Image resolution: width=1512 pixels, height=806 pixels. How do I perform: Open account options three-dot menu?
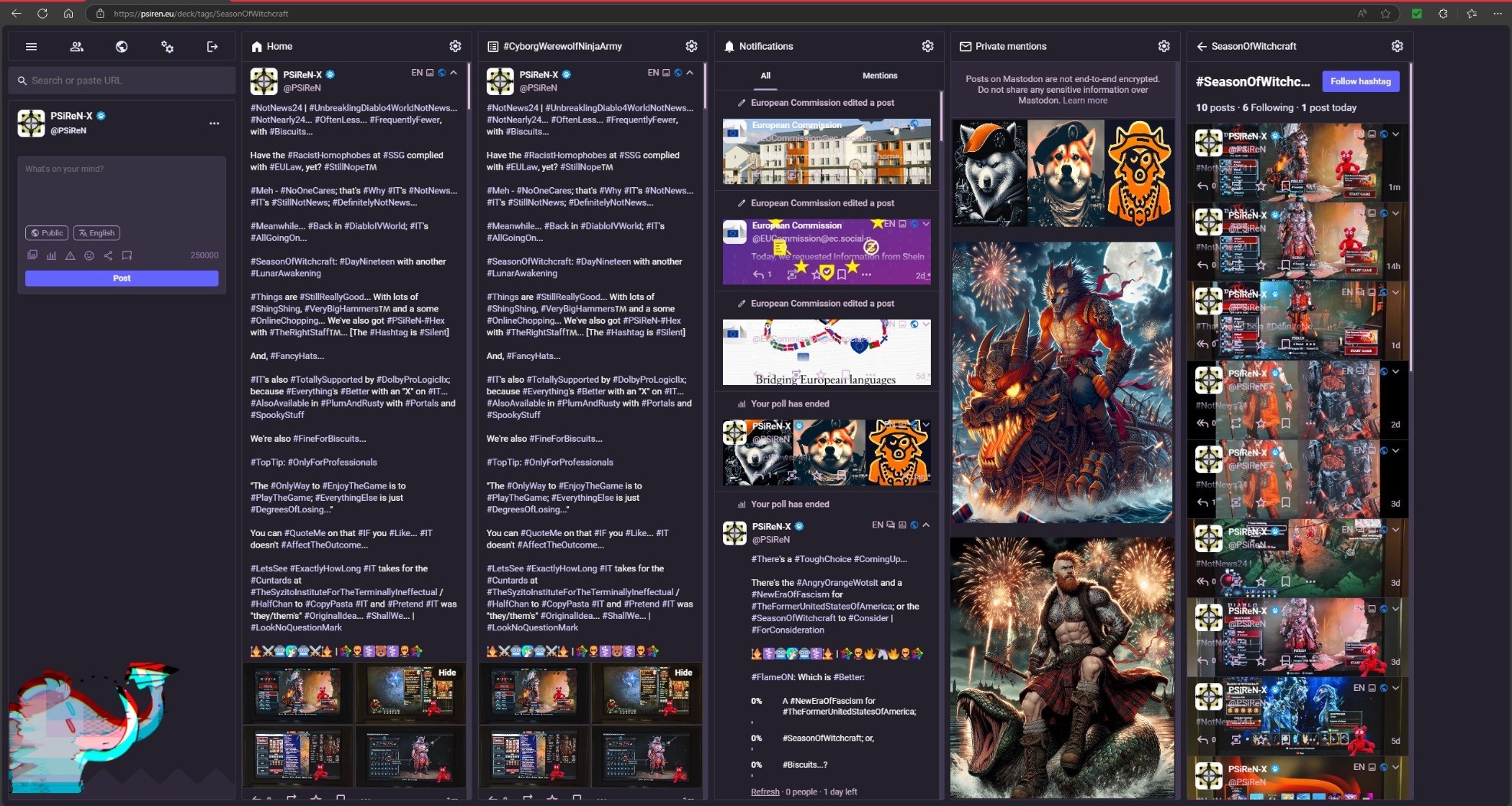tap(214, 123)
